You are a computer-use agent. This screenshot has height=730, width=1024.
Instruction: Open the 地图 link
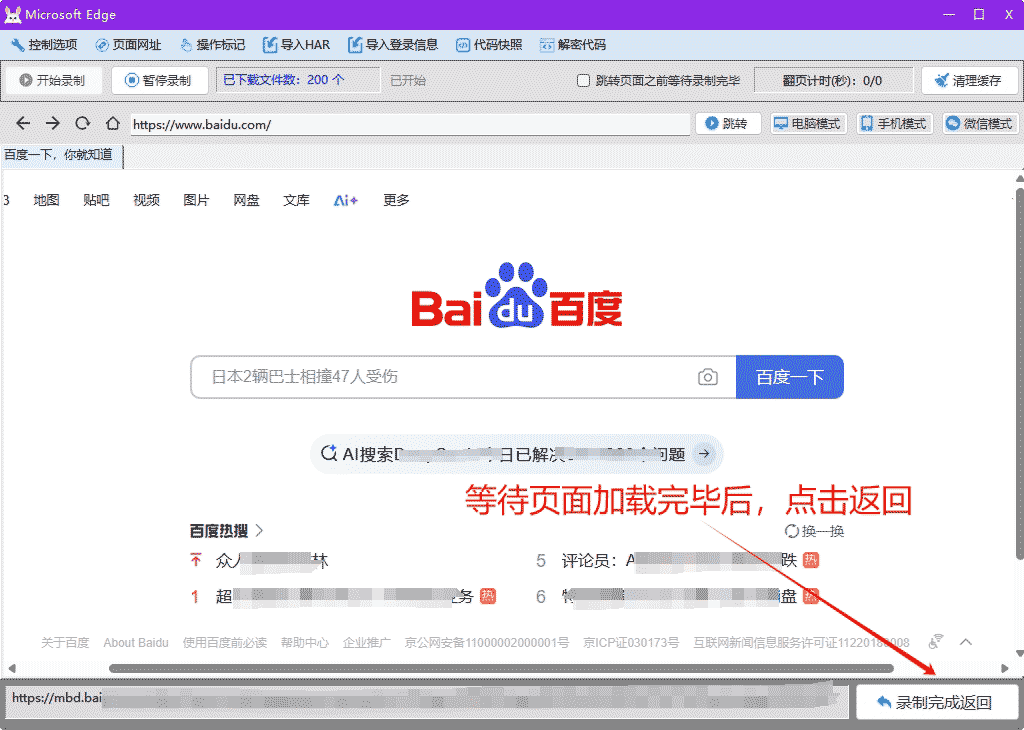46,200
